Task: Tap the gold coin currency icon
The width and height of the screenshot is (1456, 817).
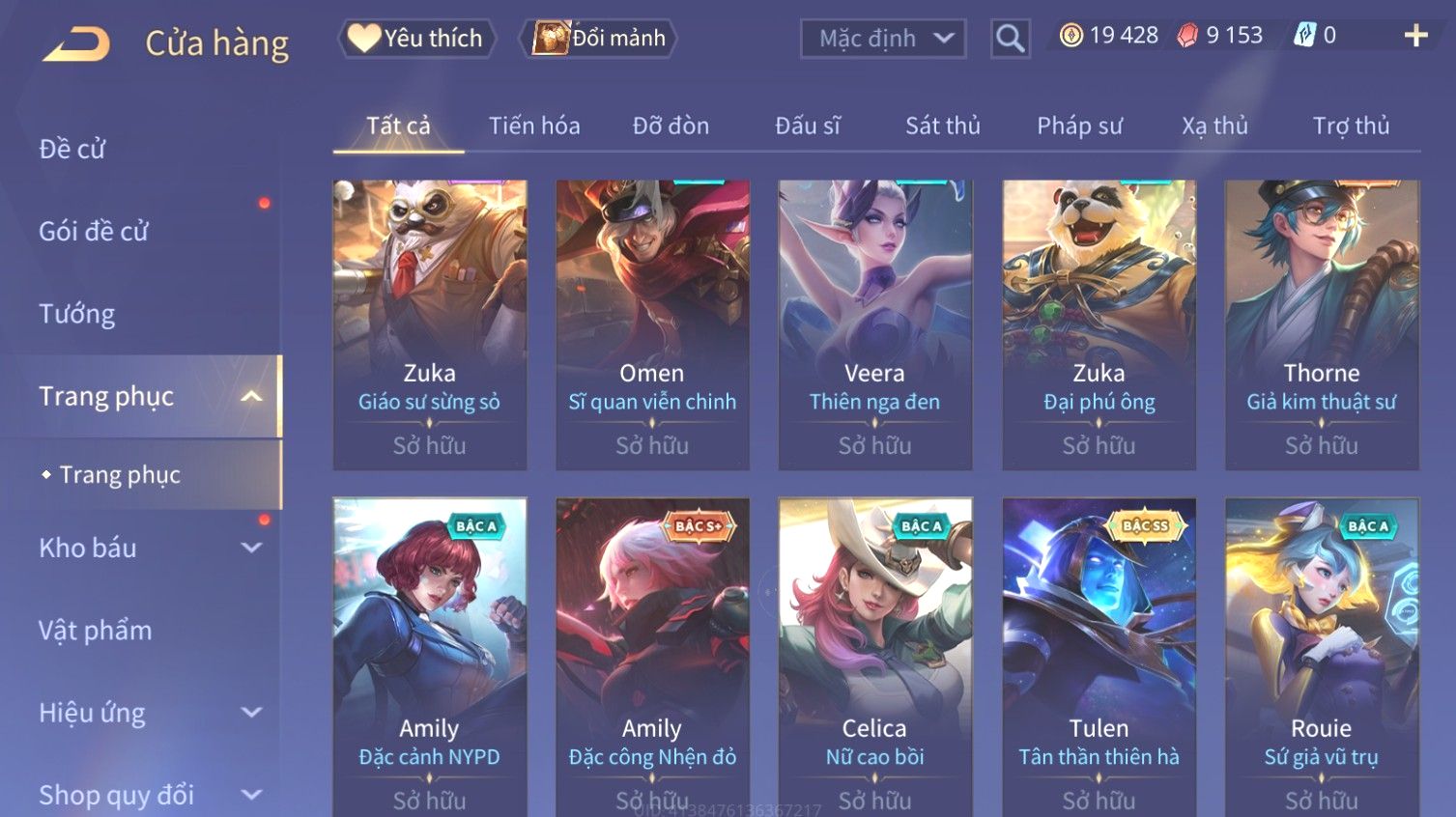Action: (x=1071, y=36)
